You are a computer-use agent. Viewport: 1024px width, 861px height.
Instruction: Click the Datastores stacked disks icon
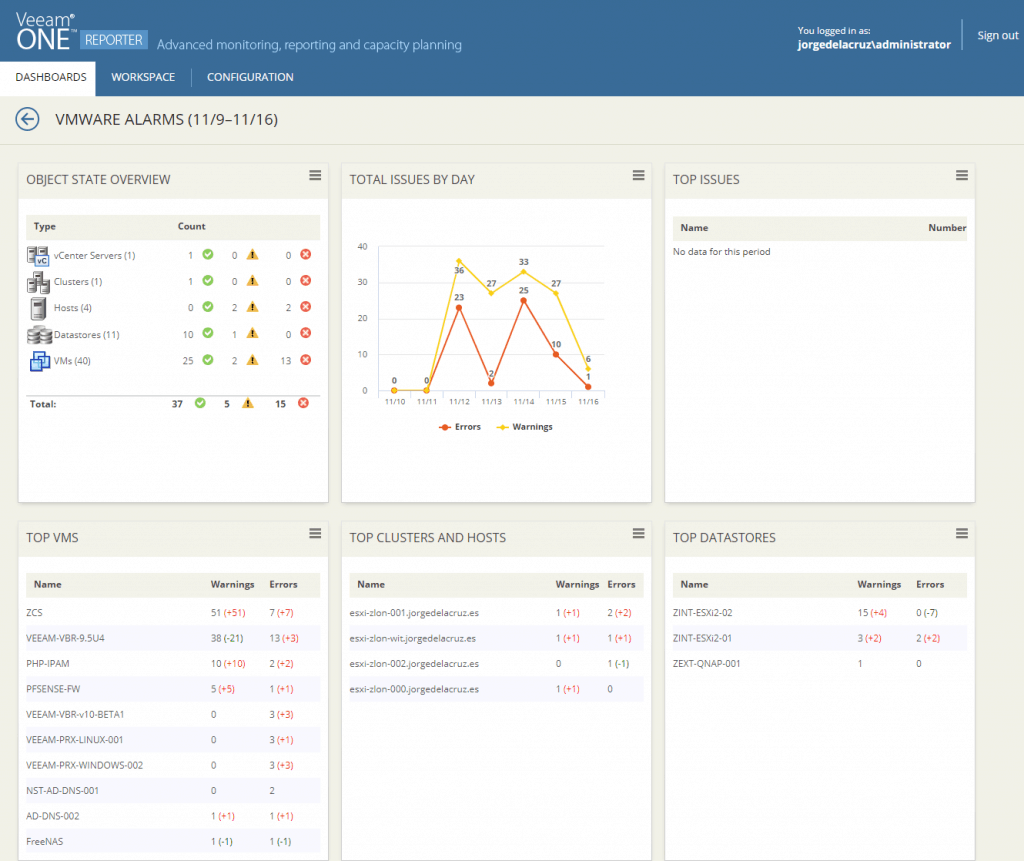click(39, 334)
